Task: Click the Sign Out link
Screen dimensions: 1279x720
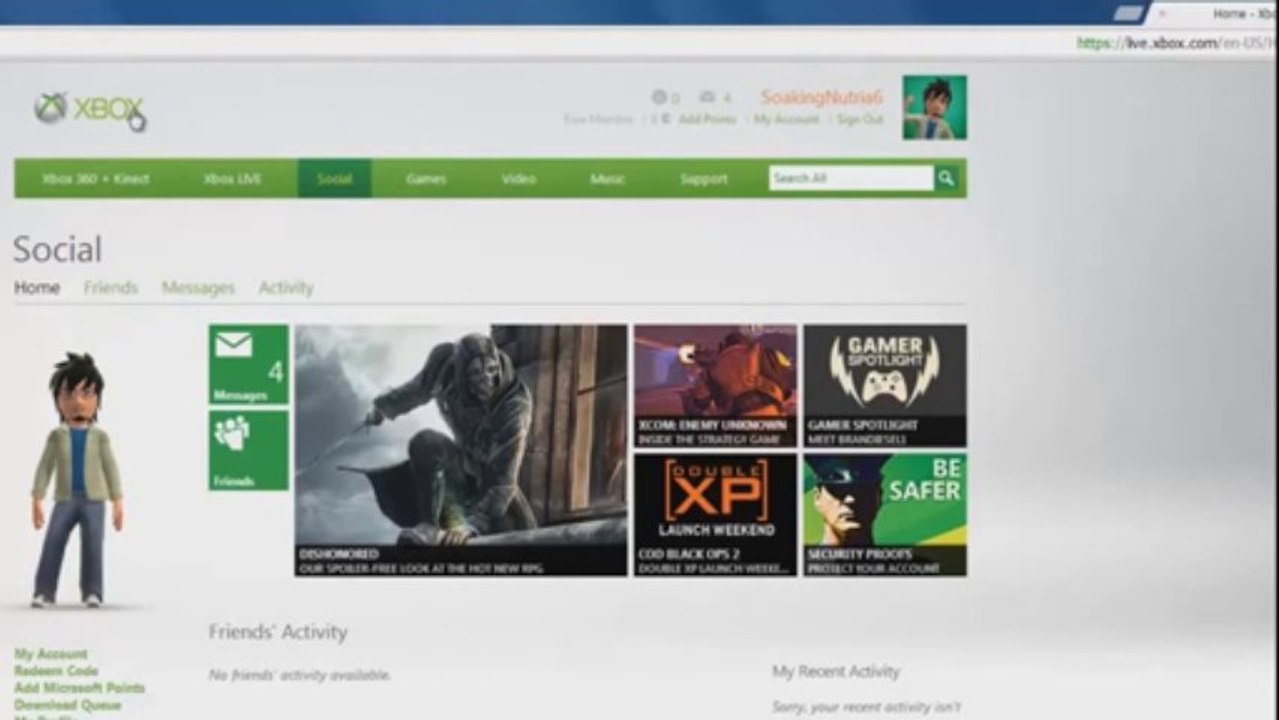Action: 860,119
